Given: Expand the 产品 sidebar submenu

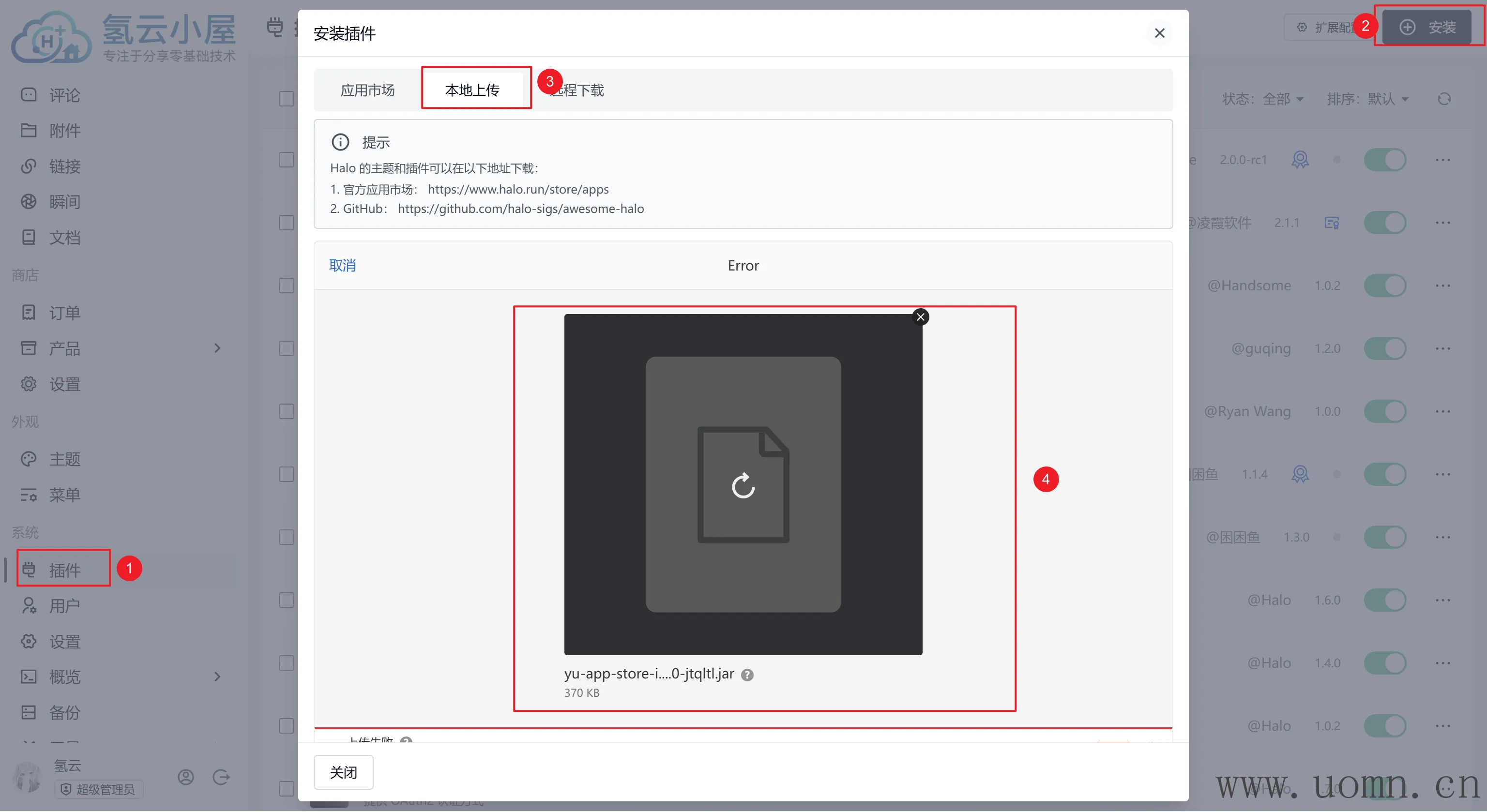Looking at the screenshot, I should [x=217, y=348].
